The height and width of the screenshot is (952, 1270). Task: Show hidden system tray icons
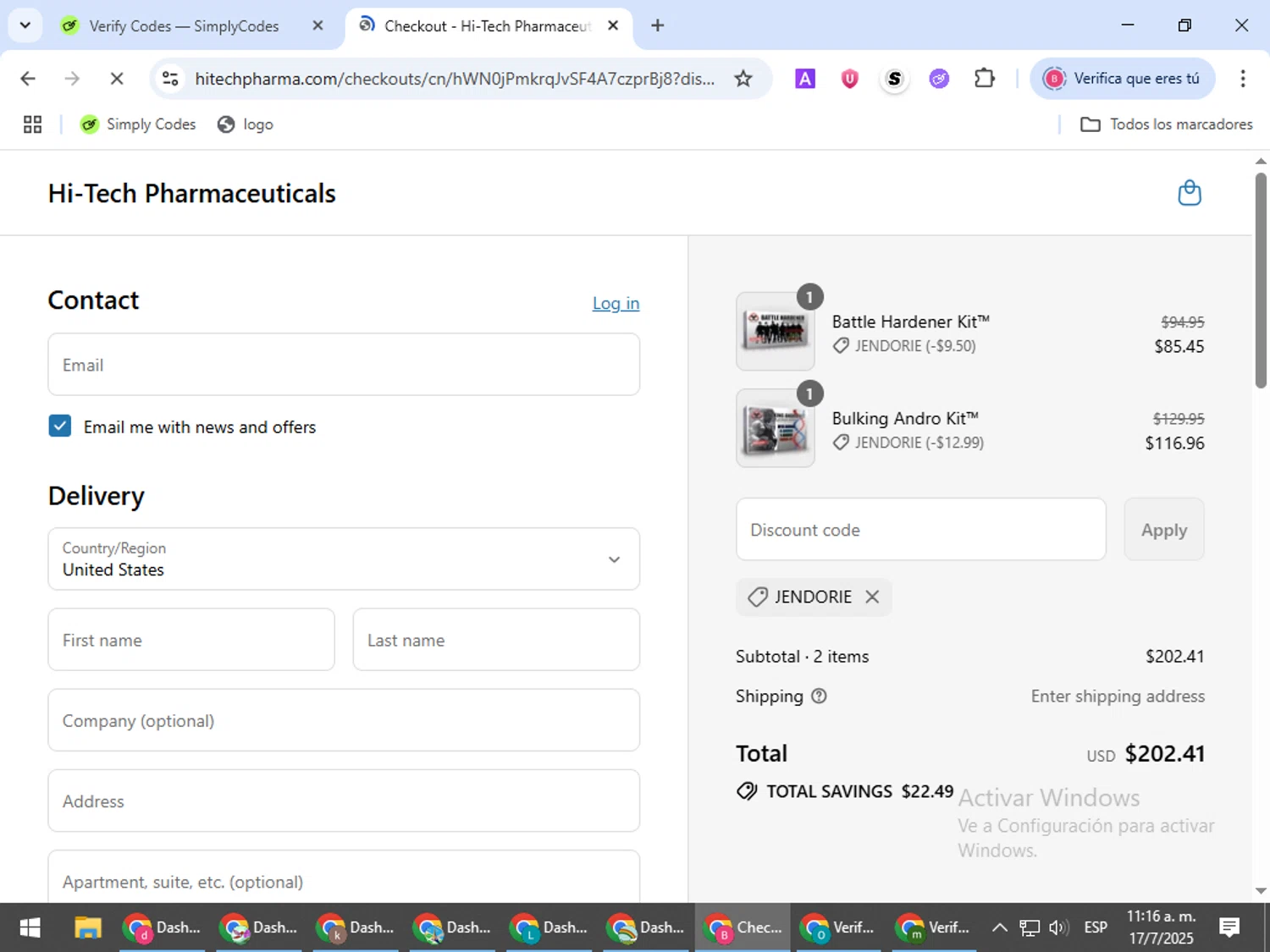coord(999,927)
